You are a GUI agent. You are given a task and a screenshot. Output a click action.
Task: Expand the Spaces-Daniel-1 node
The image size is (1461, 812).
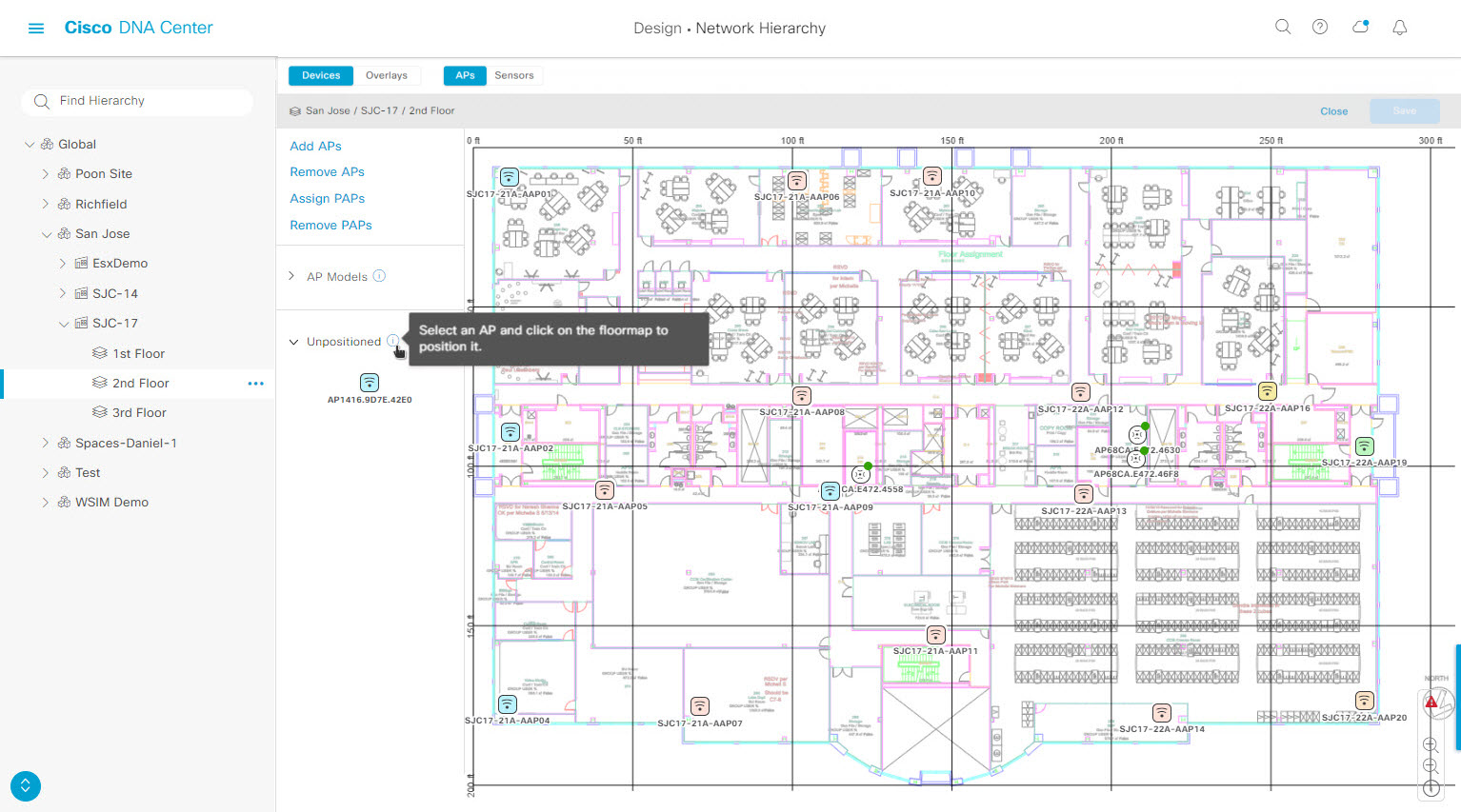(46, 443)
